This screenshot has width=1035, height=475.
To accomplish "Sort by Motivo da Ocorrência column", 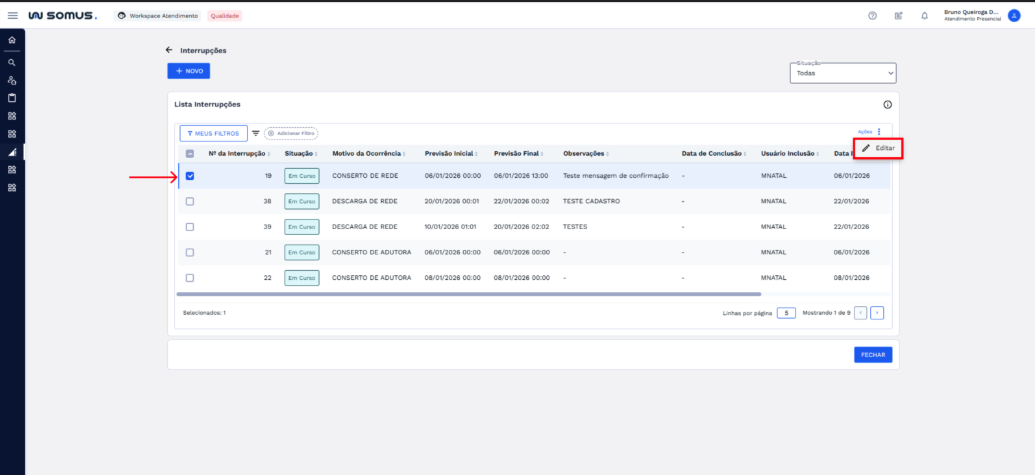I will (x=369, y=153).
